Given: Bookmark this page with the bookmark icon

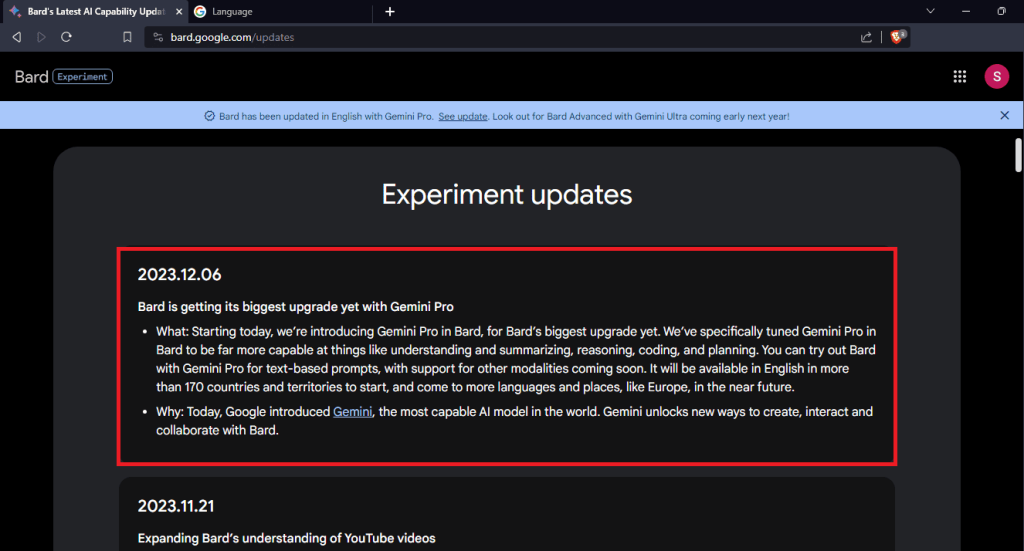Looking at the screenshot, I should [127, 37].
